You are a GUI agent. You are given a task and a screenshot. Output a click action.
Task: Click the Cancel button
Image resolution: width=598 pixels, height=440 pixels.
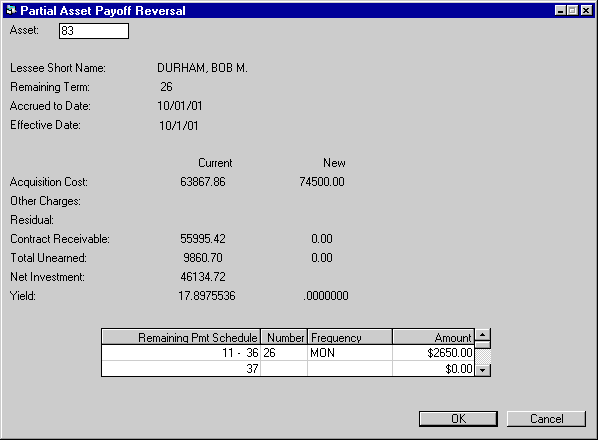pyautogui.click(x=546, y=419)
